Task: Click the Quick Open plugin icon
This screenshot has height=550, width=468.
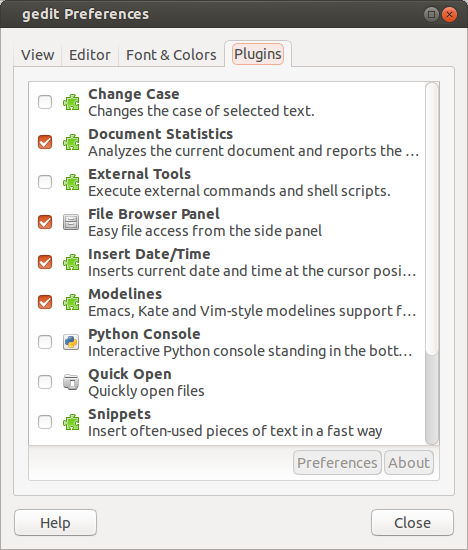Action: point(71,382)
